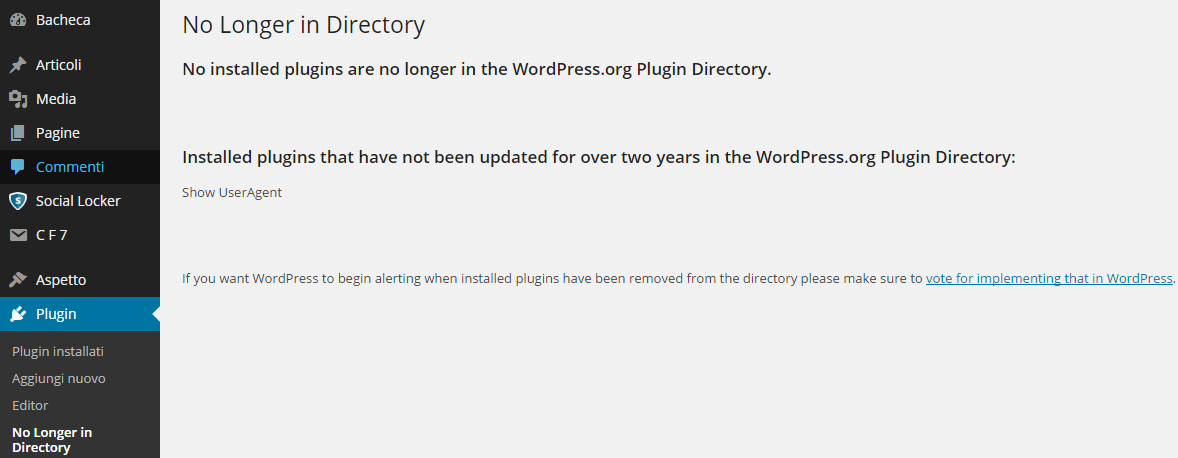Click the Social Locker shield icon

point(18,201)
